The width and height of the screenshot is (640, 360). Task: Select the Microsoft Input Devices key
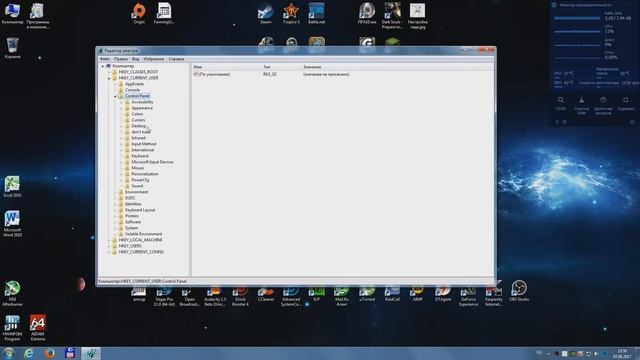coord(152,162)
